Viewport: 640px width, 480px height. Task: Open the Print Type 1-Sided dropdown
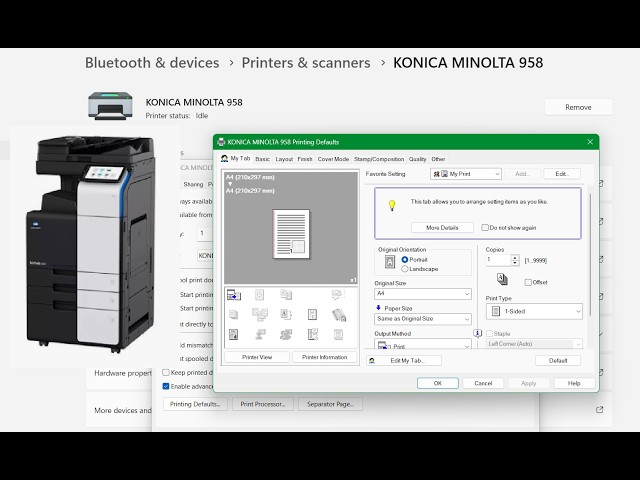[x=534, y=311]
